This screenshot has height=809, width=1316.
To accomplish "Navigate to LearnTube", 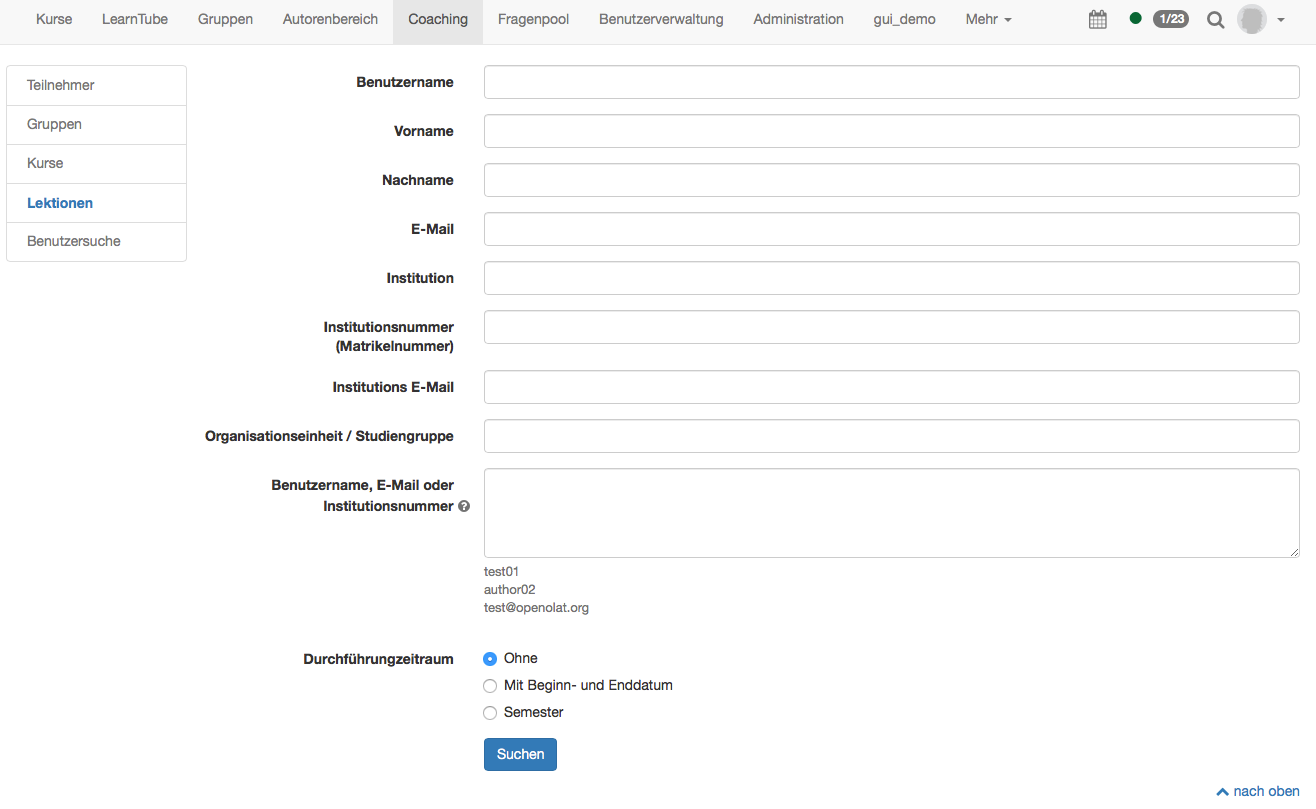I will (134, 19).
